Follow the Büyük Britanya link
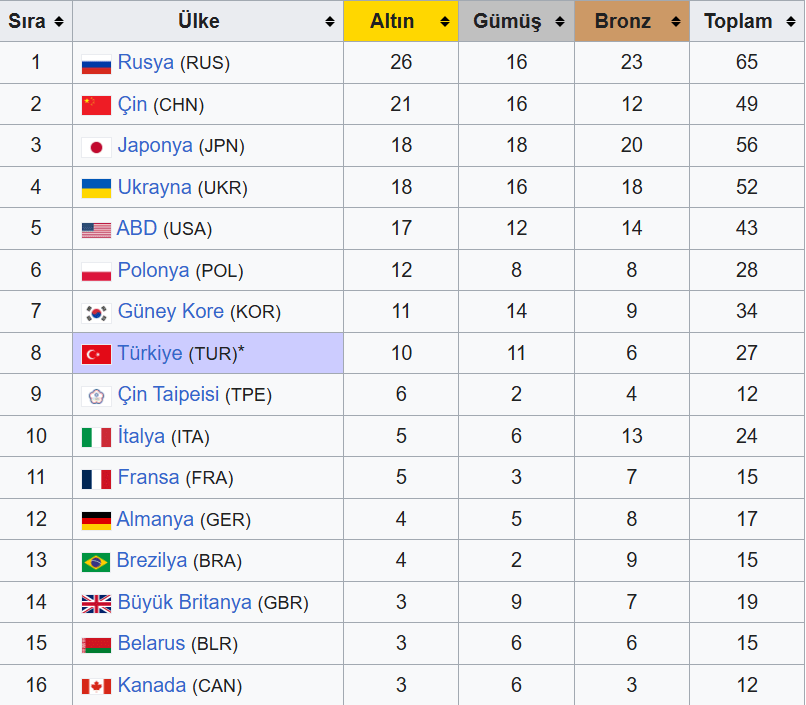The height and width of the screenshot is (705, 806). point(185,602)
